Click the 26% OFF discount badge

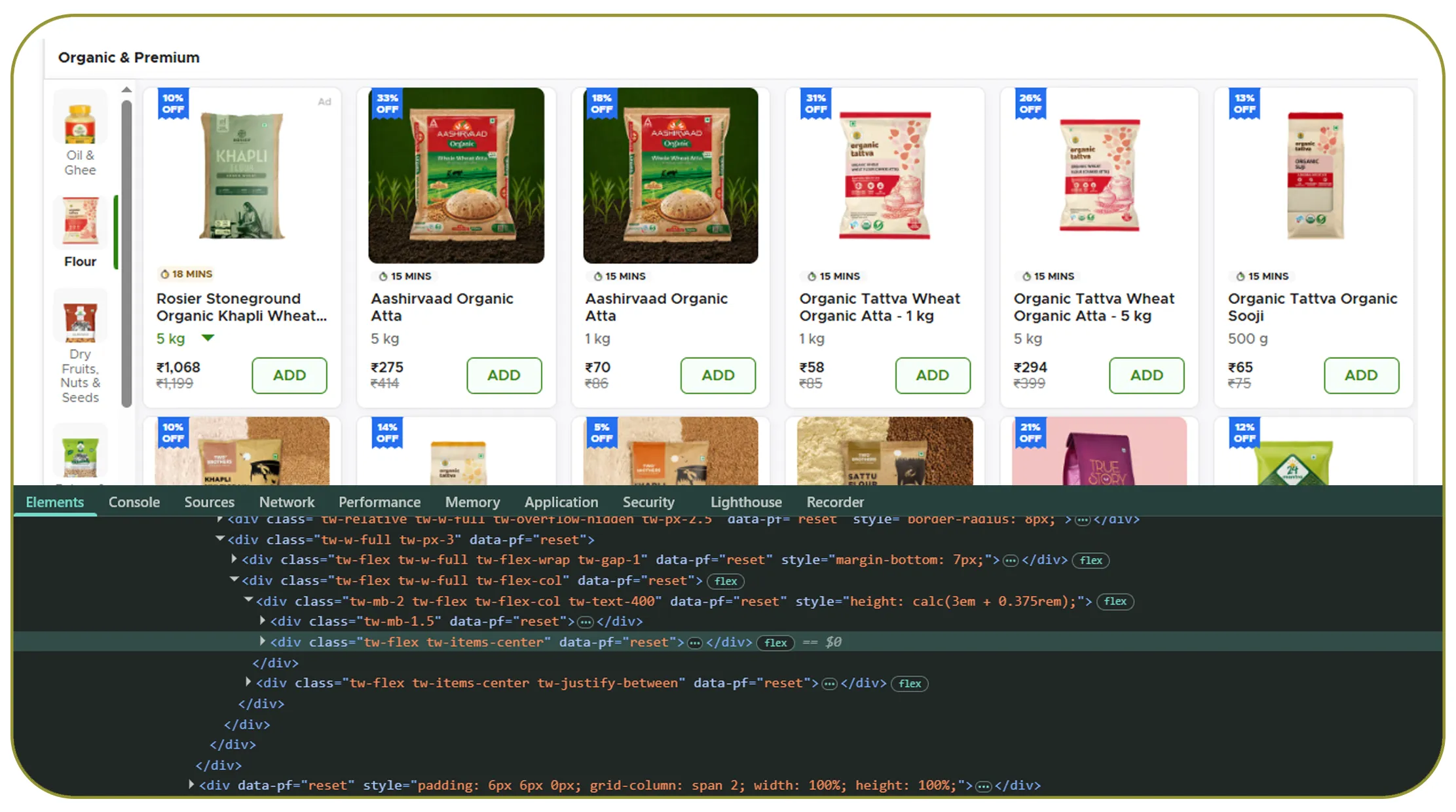coord(1030,103)
